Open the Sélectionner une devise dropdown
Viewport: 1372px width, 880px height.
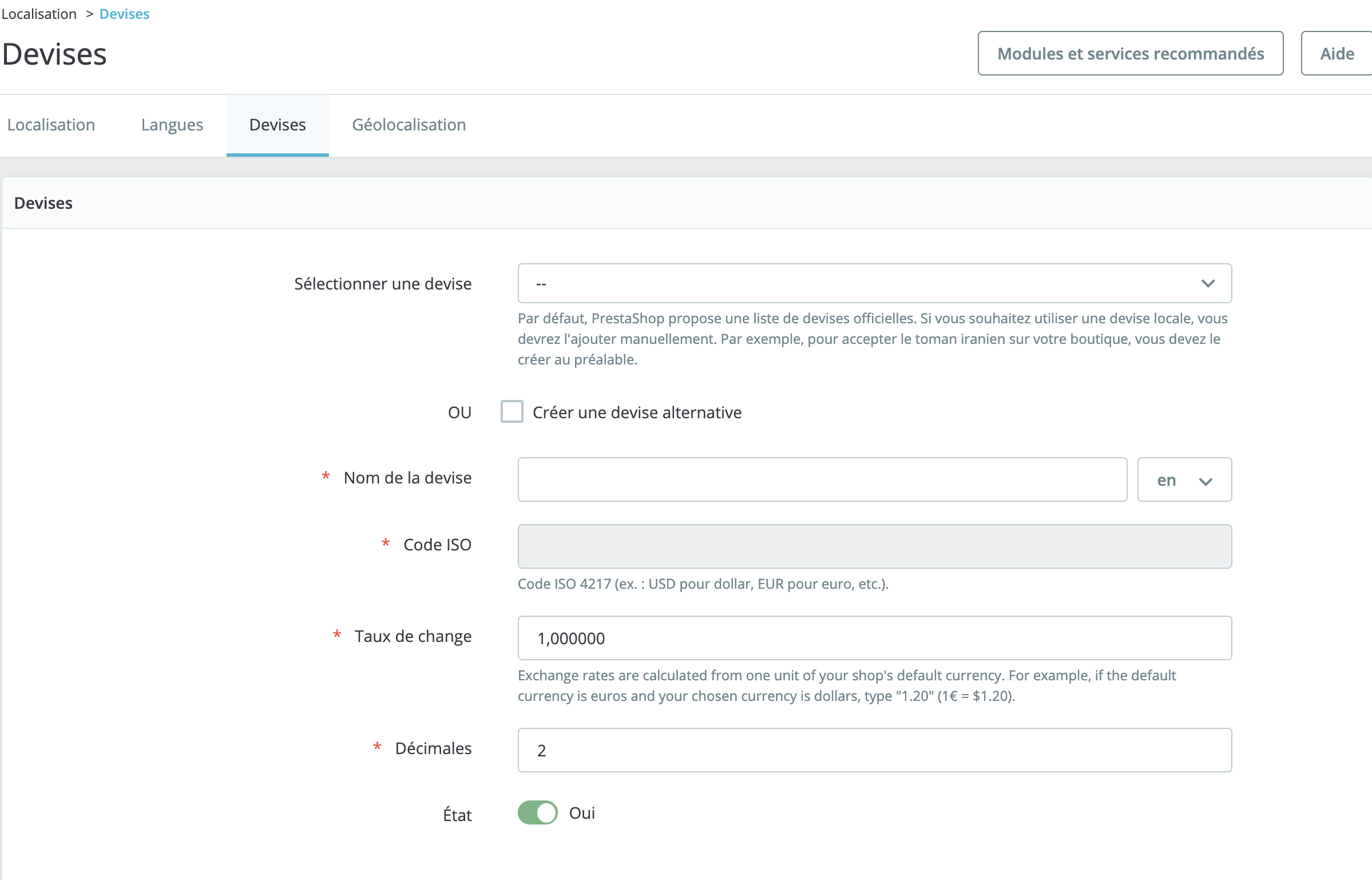coord(874,283)
